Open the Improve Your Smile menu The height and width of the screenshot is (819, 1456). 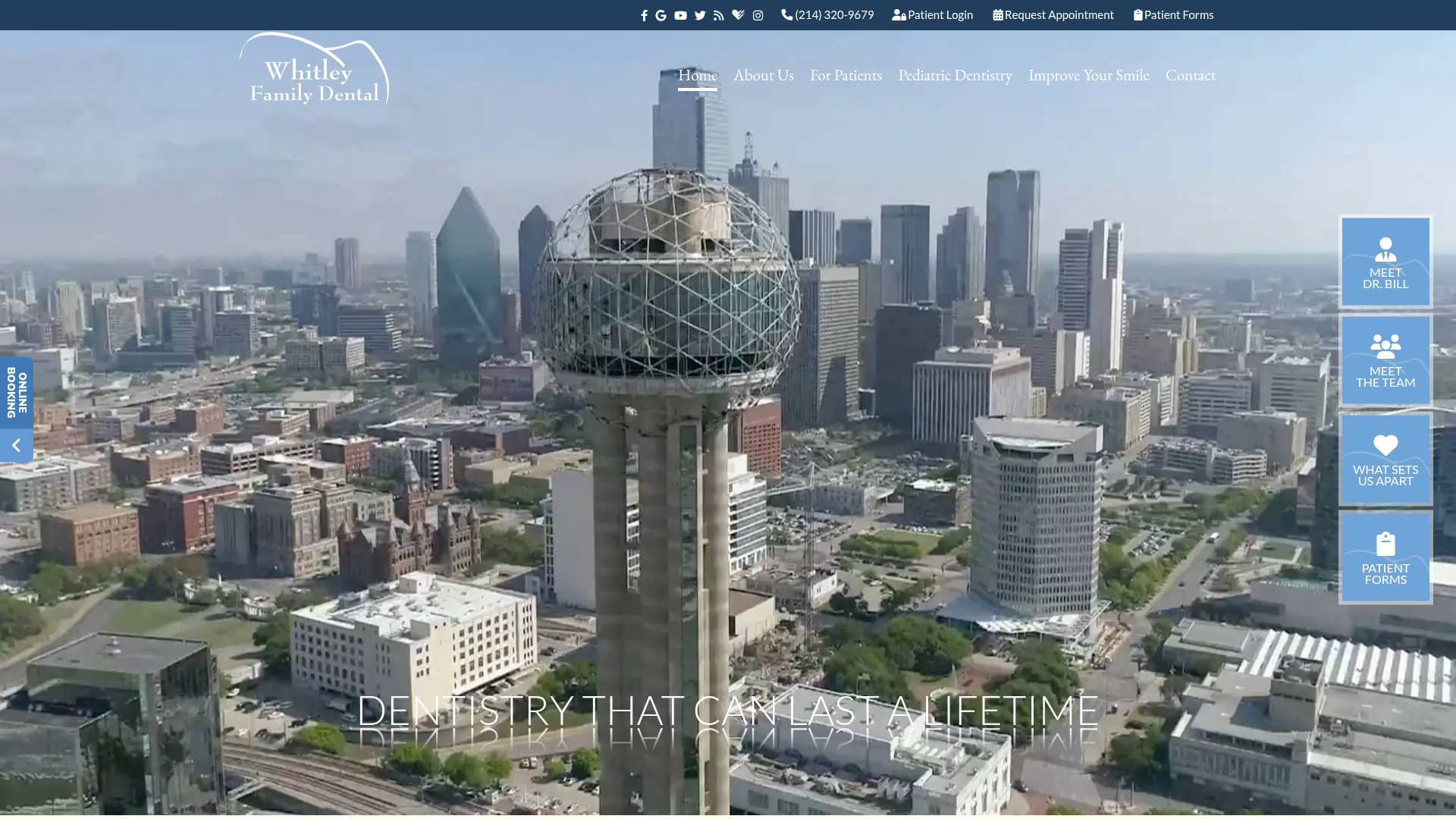tap(1088, 75)
